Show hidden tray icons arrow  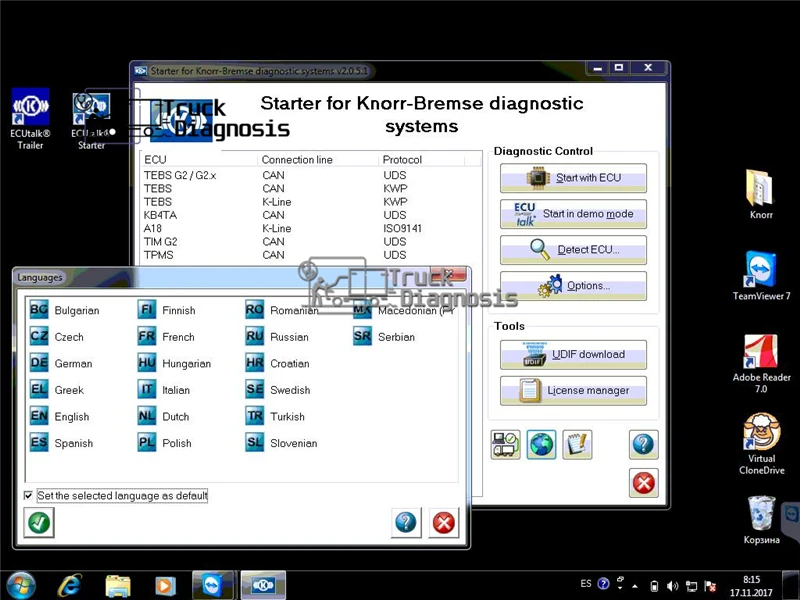pos(635,586)
